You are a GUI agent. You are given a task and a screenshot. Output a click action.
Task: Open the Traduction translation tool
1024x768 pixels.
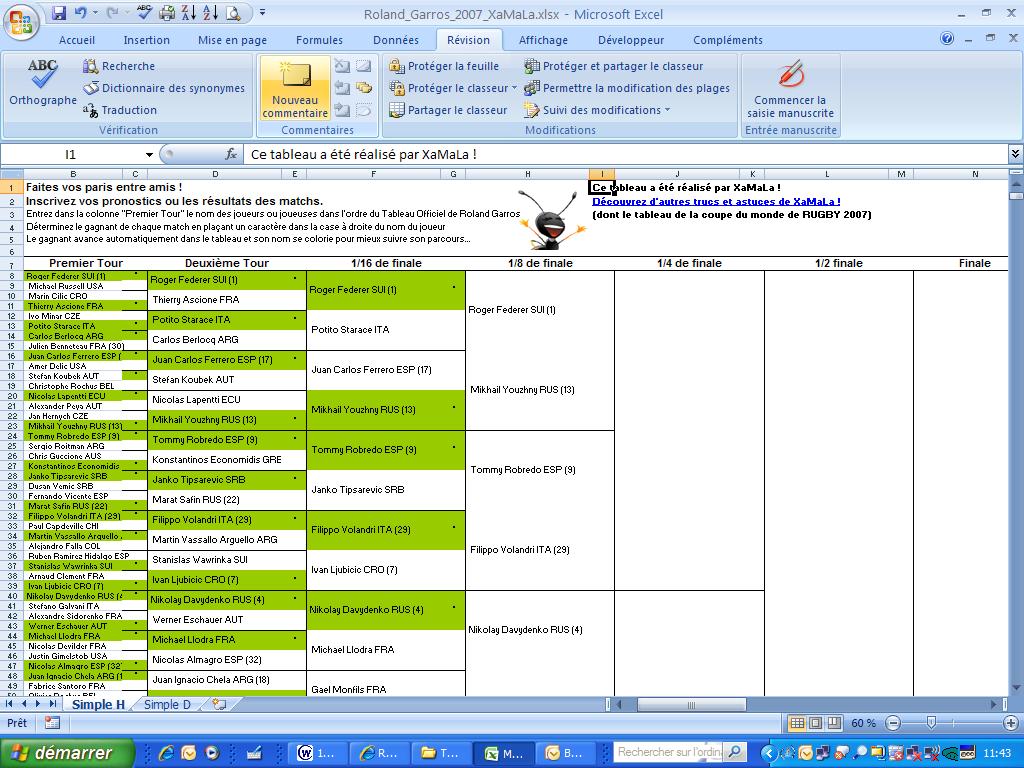pyautogui.click(x=120, y=110)
